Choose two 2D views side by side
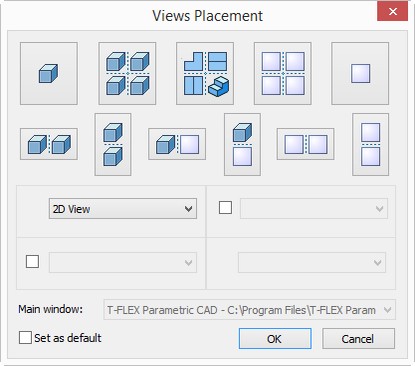 (305, 144)
